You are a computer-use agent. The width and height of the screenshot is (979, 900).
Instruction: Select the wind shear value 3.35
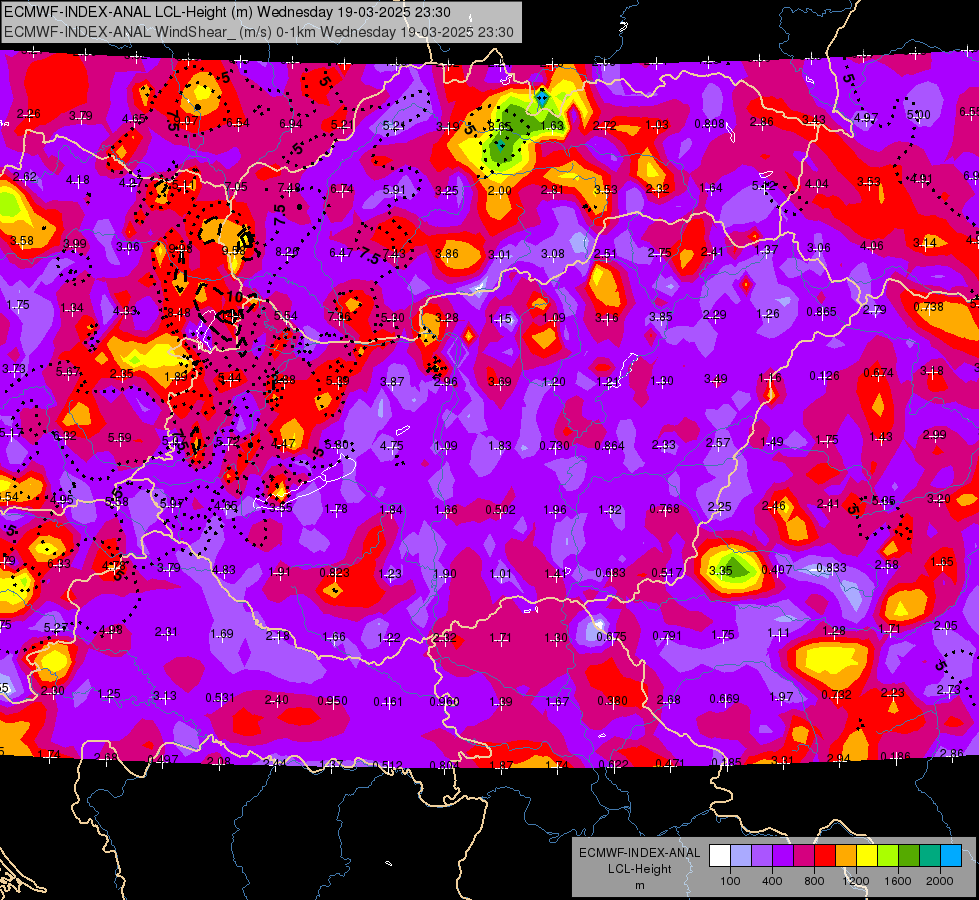tap(721, 570)
